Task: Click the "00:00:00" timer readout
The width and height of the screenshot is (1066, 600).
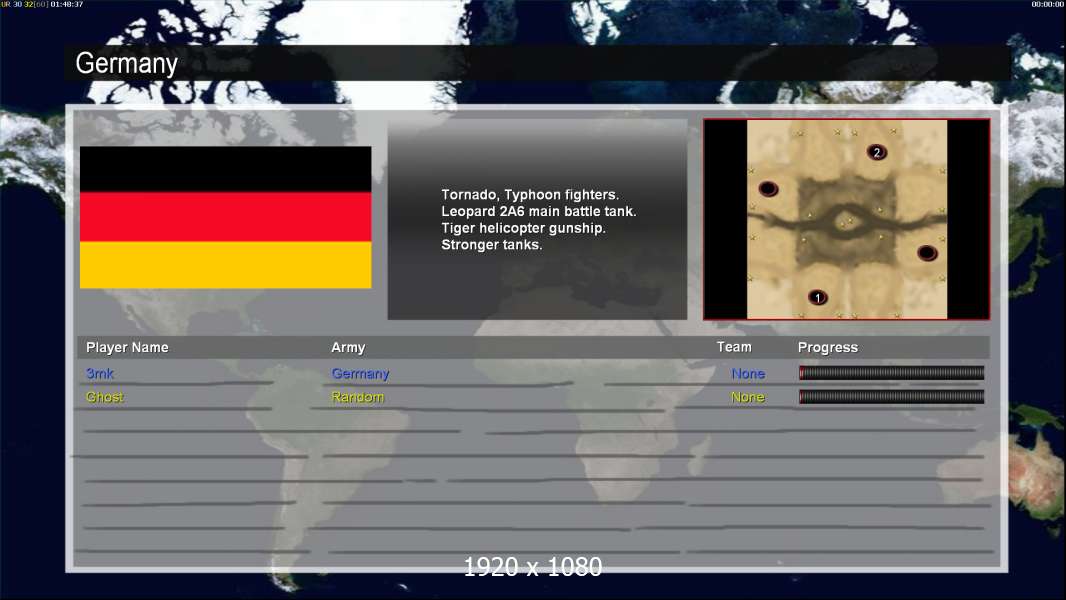Action: [1048, 4]
